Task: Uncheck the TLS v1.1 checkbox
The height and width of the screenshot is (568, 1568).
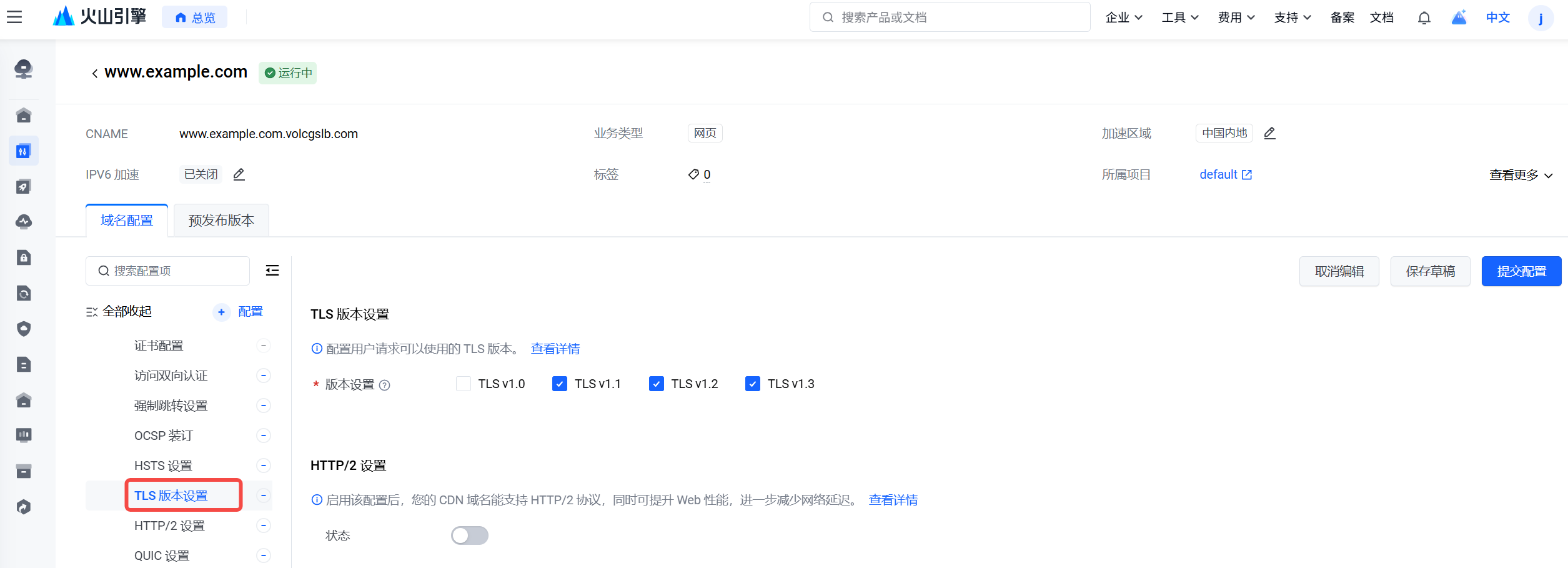Action: point(560,384)
